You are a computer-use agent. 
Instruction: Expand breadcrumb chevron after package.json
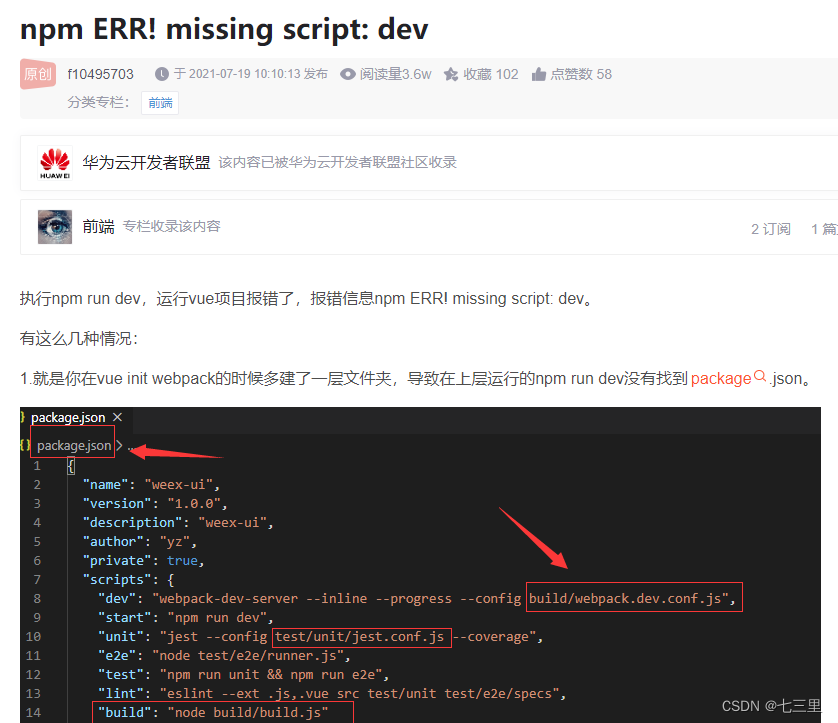[119, 445]
